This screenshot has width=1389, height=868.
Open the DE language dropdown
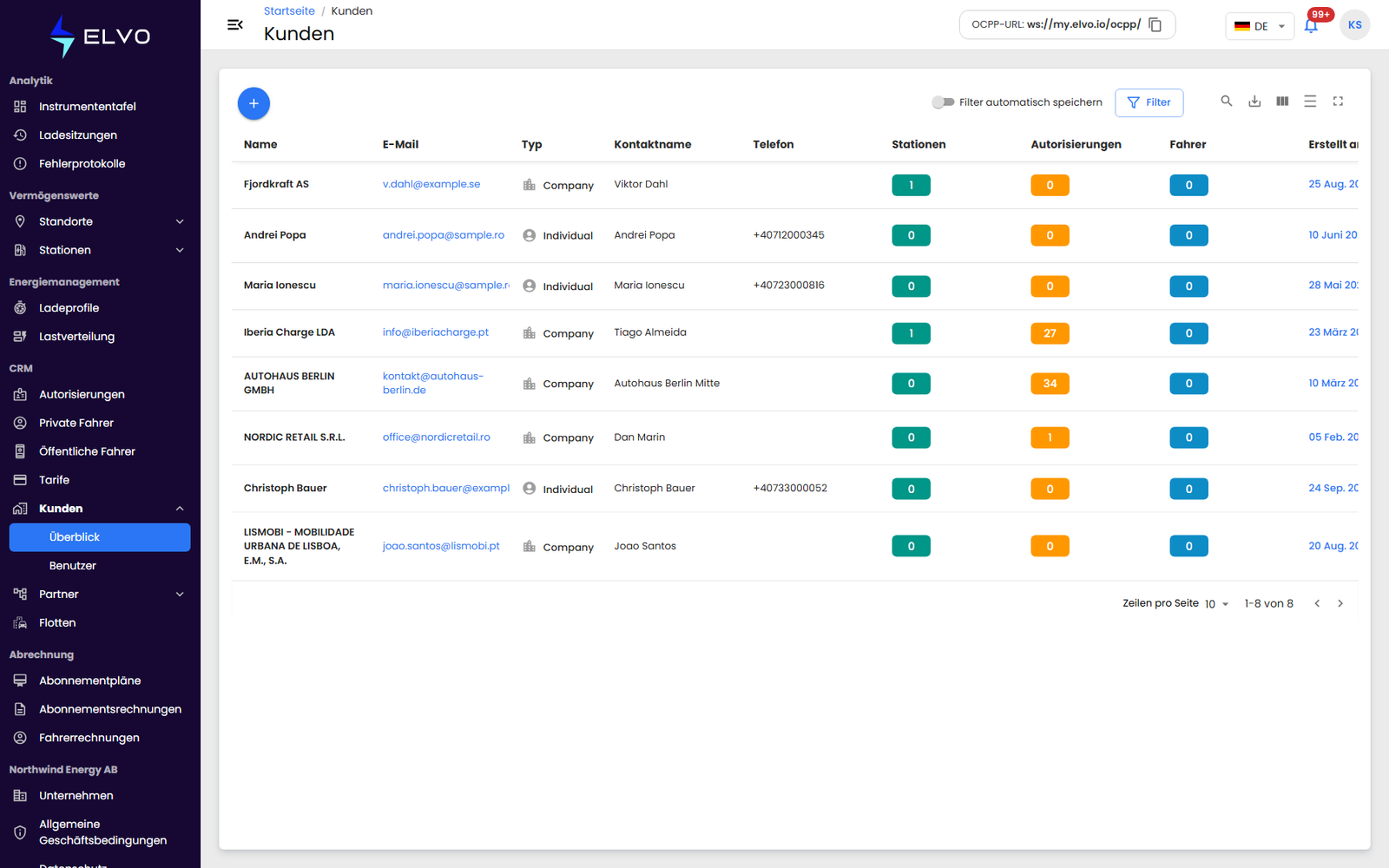coord(1260,26)
